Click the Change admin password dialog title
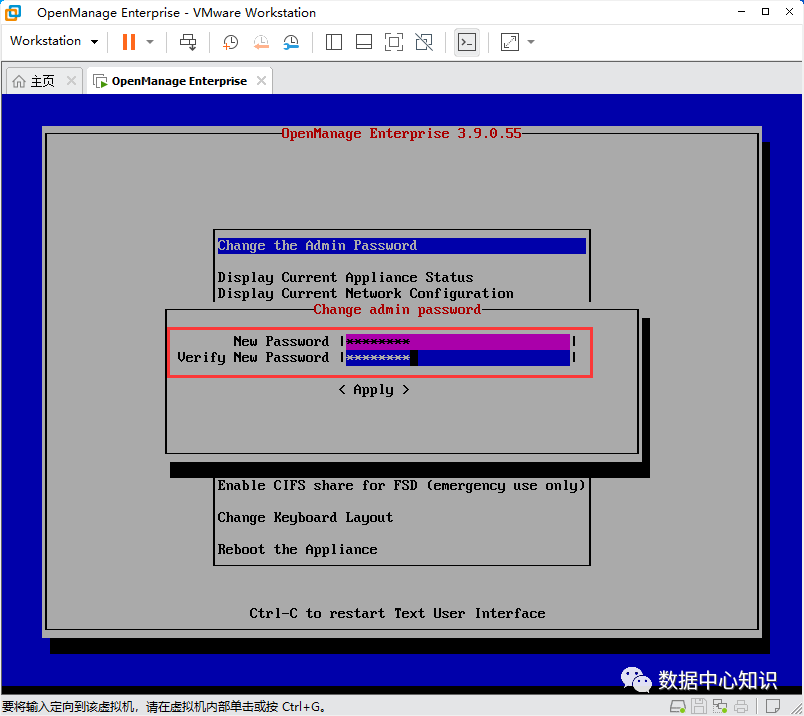 click(x=397, y=310)
